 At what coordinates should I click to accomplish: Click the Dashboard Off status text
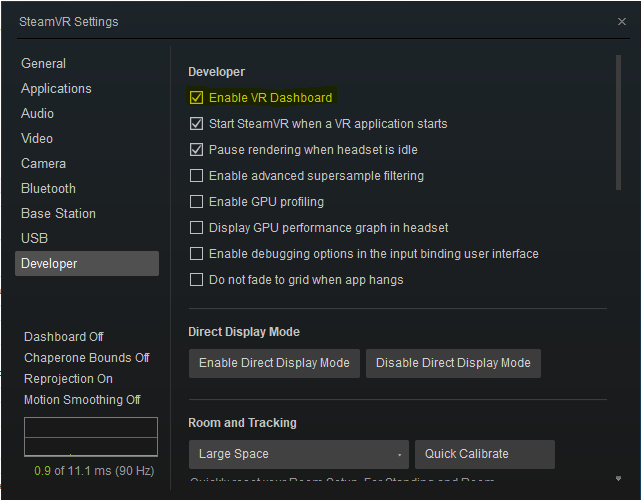(64, 337)
